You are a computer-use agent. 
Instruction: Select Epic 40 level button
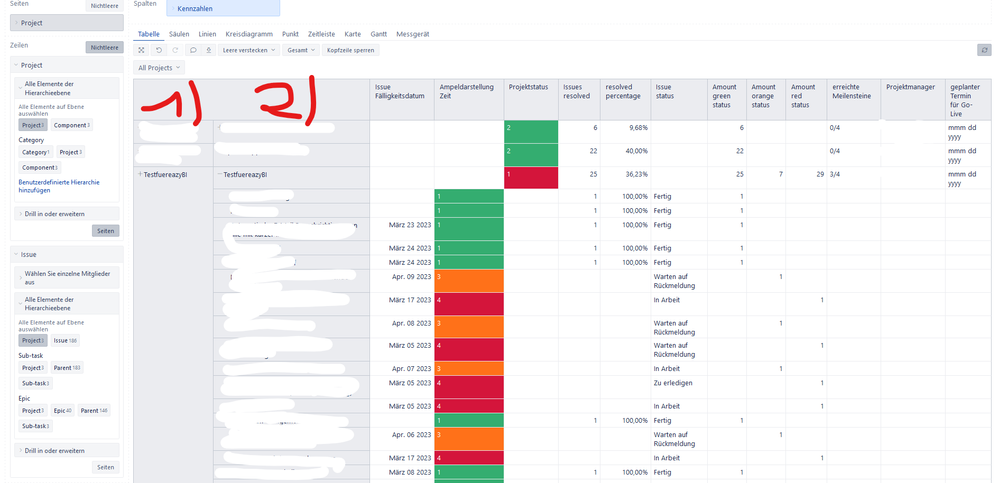(x=62, y=410)
